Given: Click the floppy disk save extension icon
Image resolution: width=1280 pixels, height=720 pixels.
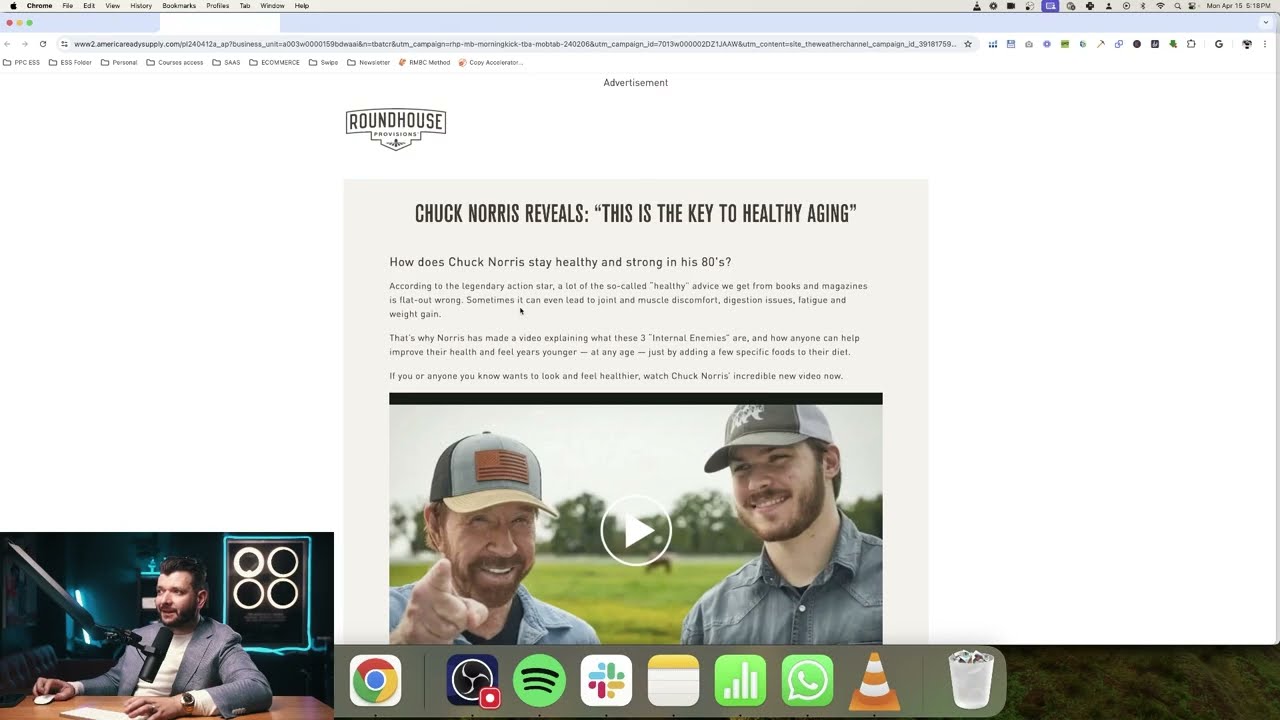Looking at the screenshot, I should 1011,44.
